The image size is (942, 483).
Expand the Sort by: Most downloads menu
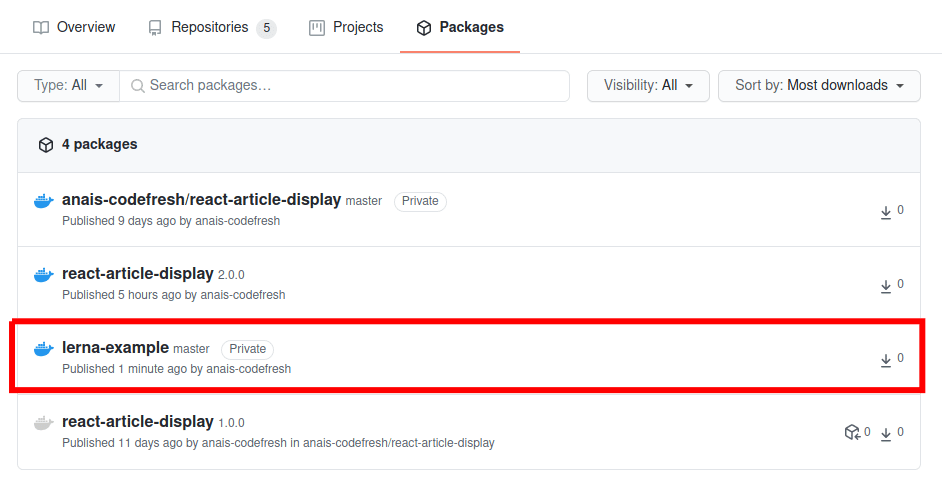(x=818, y=86)
